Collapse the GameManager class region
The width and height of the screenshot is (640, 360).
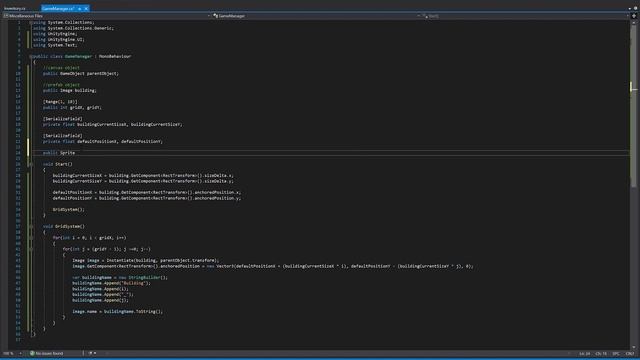click(x=31, y=56)
